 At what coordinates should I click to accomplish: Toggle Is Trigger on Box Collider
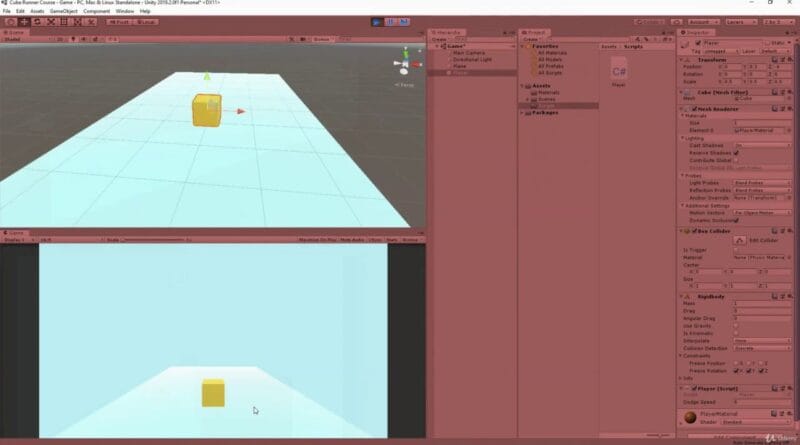[737, 251]
